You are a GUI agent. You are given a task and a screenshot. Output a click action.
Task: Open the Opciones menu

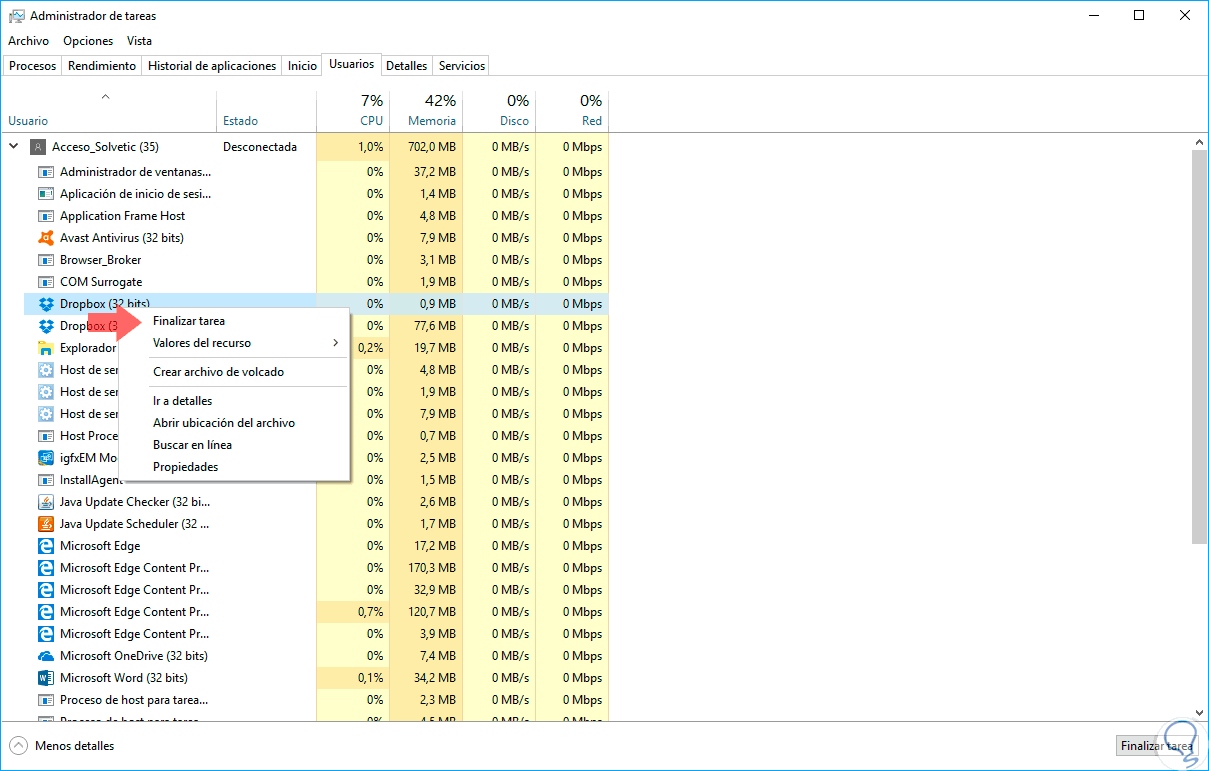[88, 41]
